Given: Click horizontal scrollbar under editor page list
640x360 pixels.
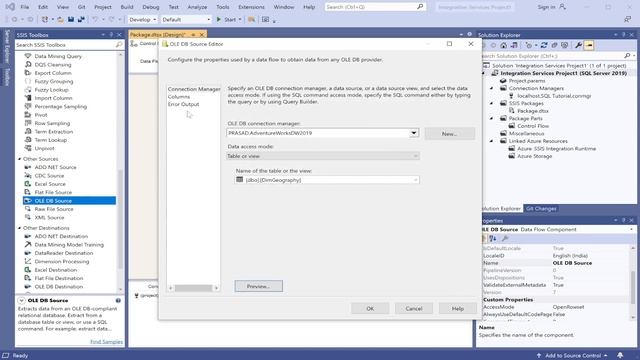Looking at the screenshot, I should 193,288.
